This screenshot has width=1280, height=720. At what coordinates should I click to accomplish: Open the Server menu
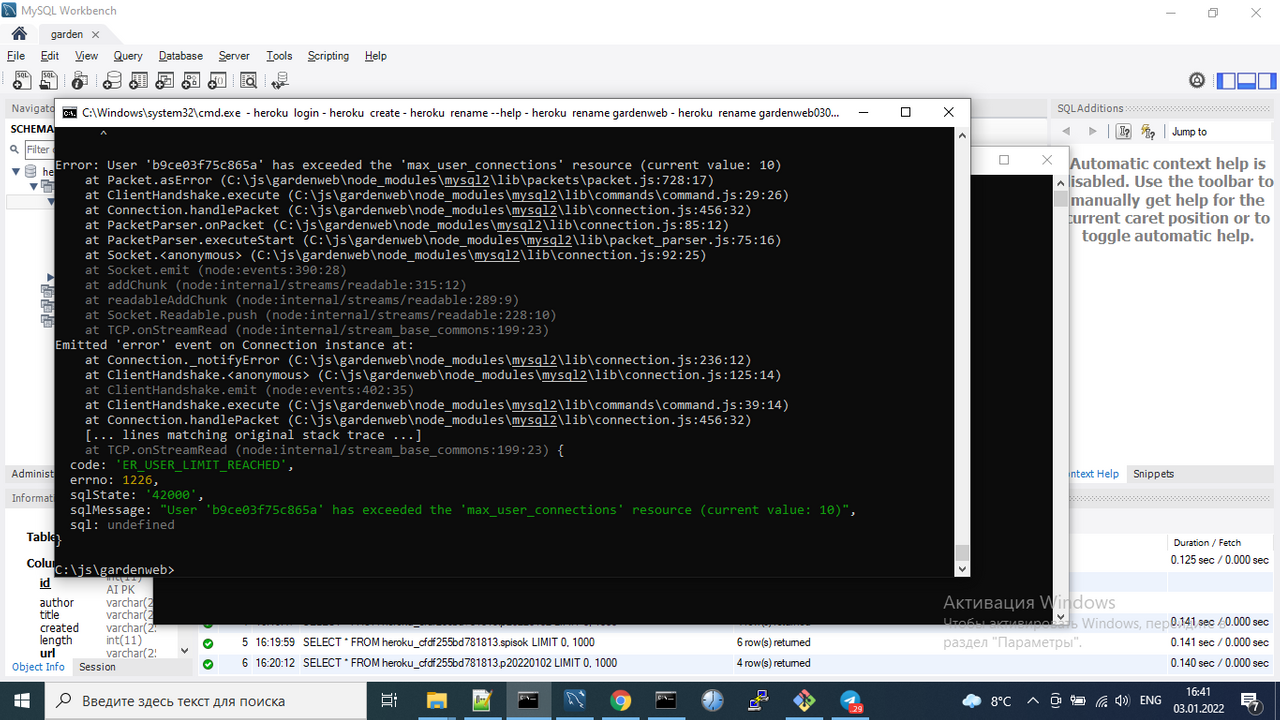tap(234, 56)
